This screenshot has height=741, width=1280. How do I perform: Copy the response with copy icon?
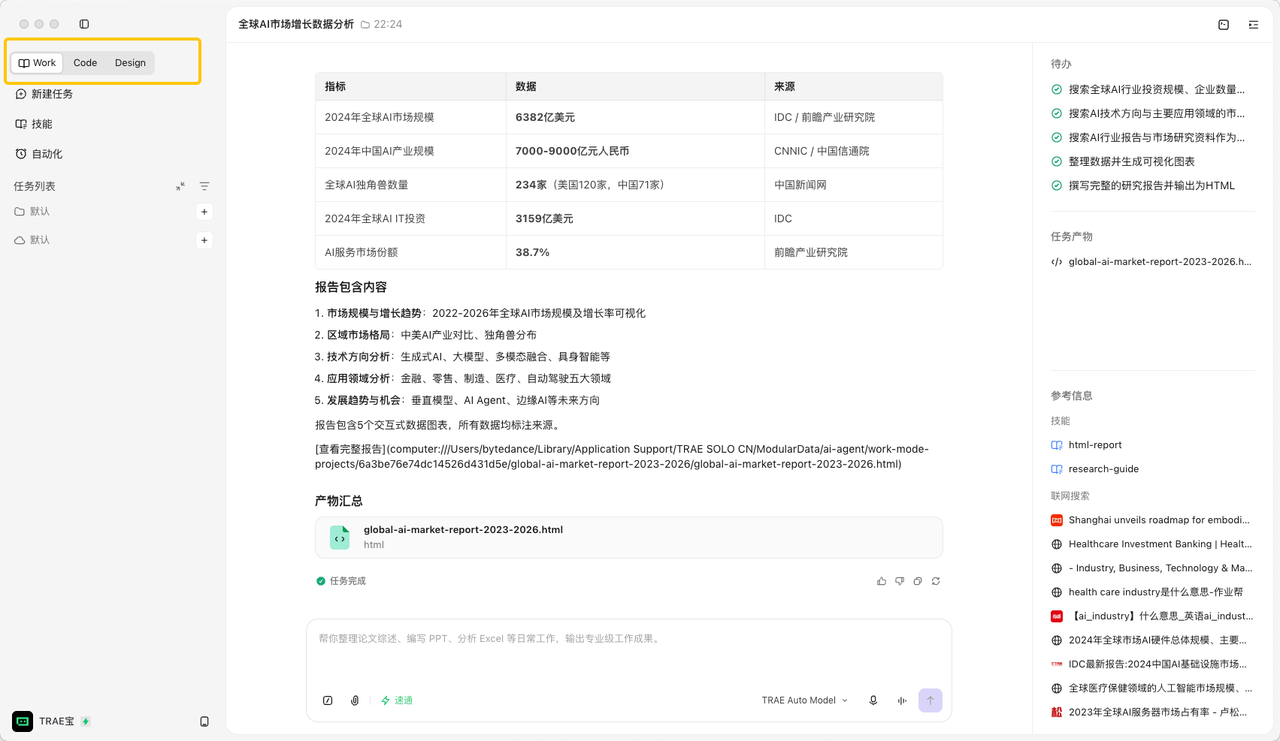917,581
